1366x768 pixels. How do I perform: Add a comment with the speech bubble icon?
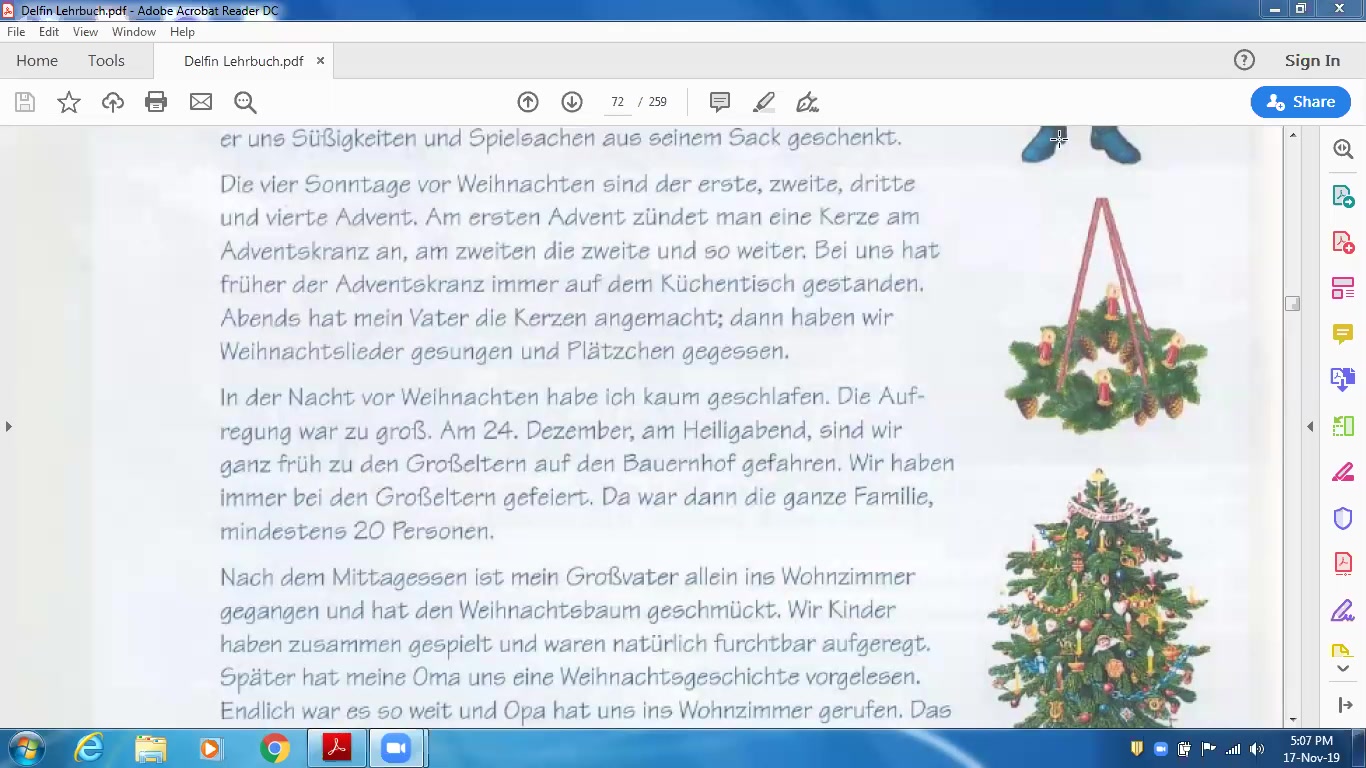pos(720,102)
